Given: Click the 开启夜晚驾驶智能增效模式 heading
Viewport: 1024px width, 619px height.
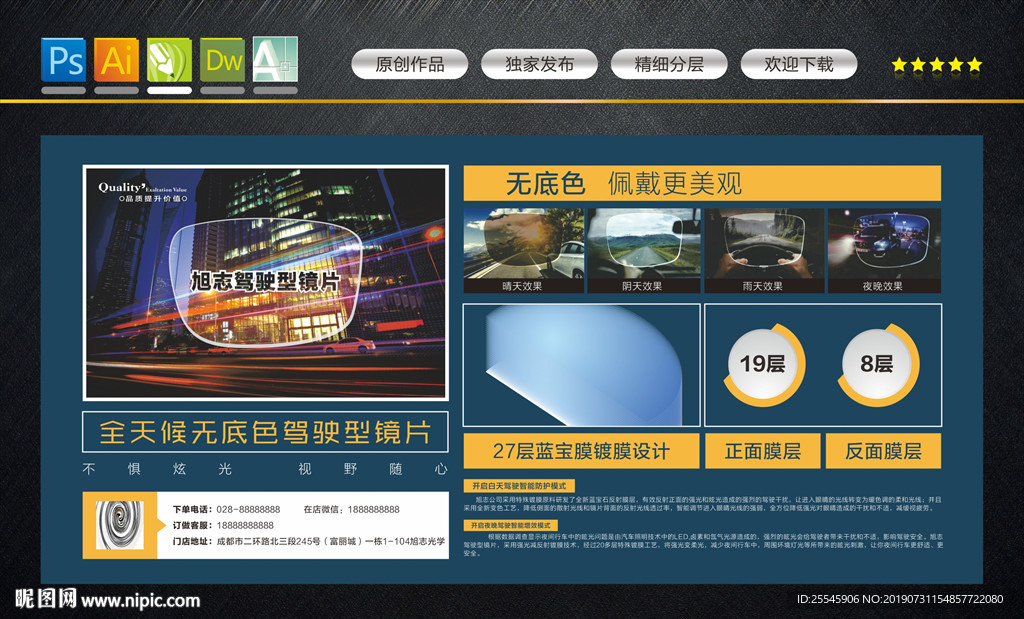Looking at the screenshot, I should 511,525.
